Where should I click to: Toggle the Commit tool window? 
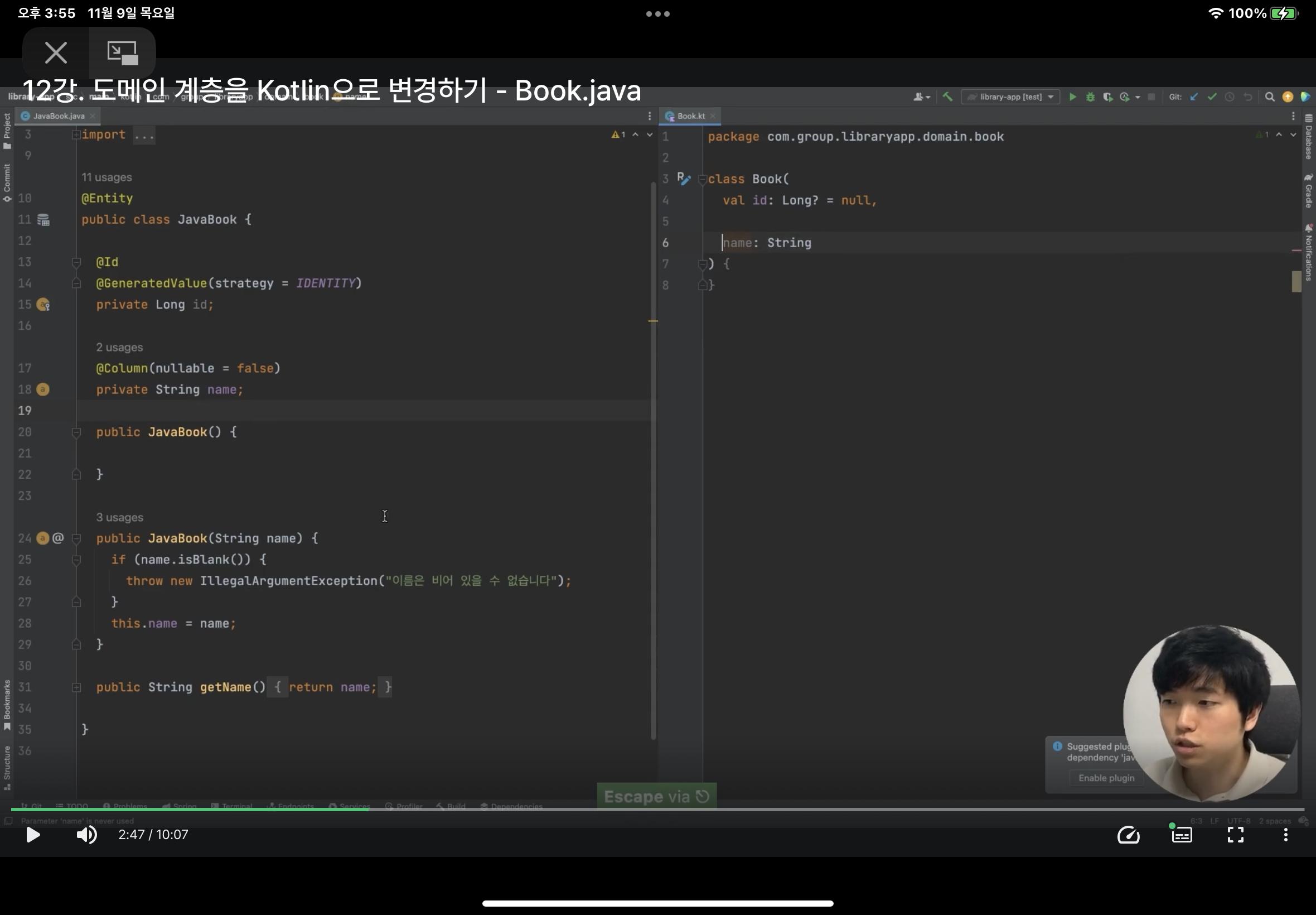click(x=7, y=182)
